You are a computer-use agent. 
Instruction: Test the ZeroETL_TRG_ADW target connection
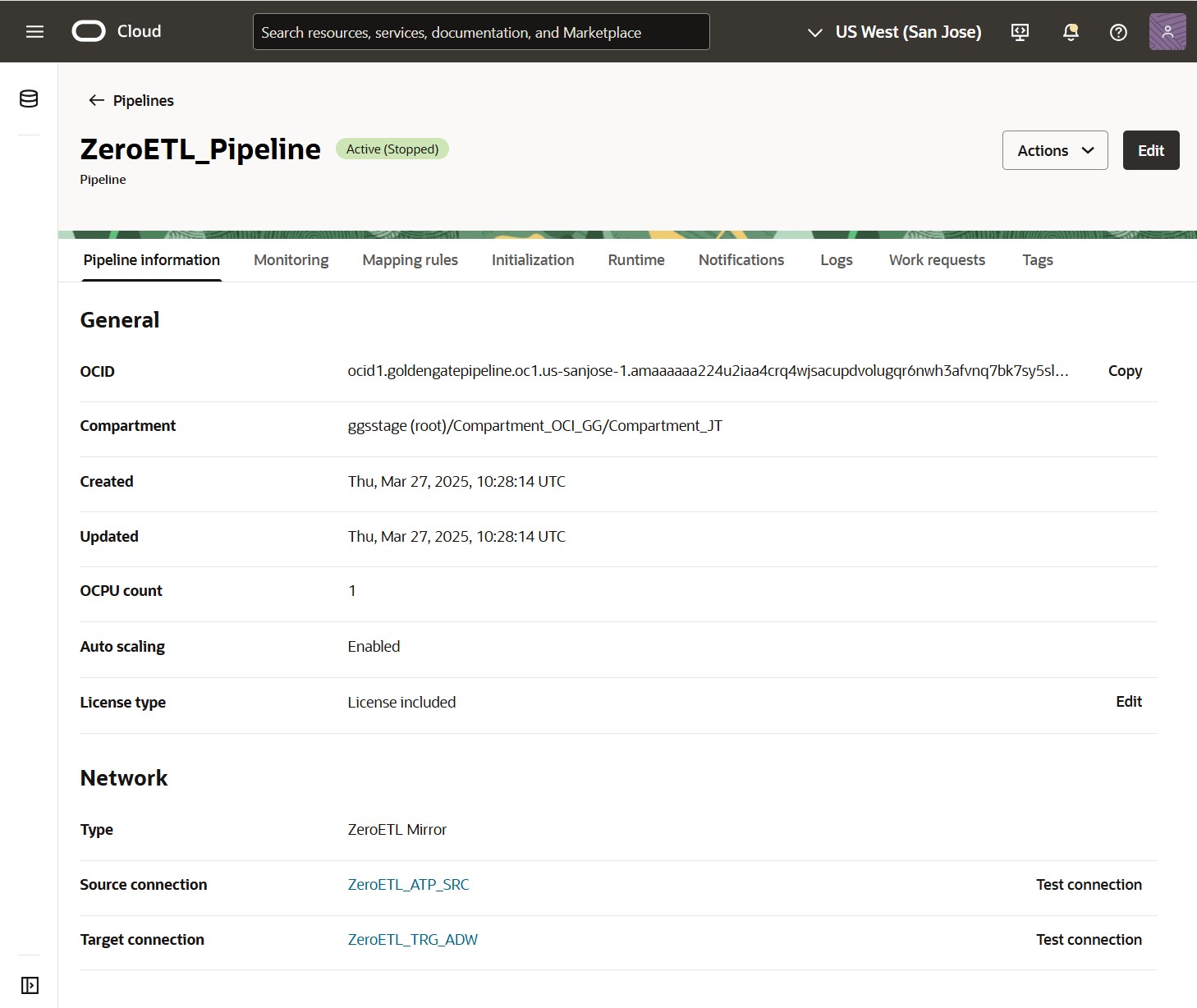[x=1089, y=939]
